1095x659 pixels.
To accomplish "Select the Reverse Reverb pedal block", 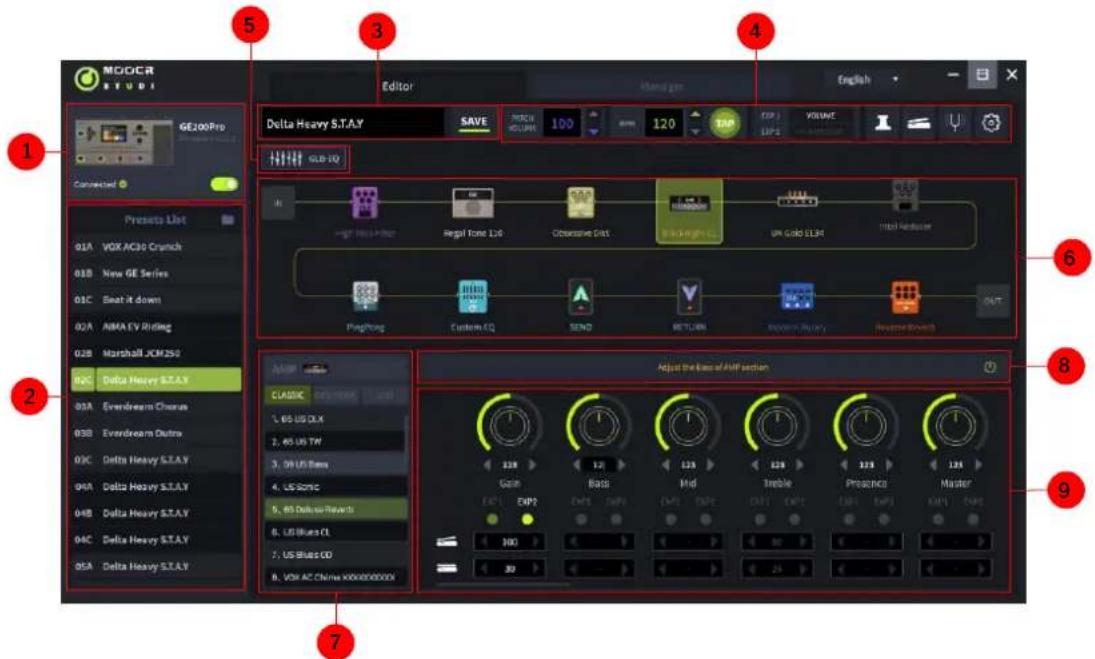I will [x=905, y=297].
